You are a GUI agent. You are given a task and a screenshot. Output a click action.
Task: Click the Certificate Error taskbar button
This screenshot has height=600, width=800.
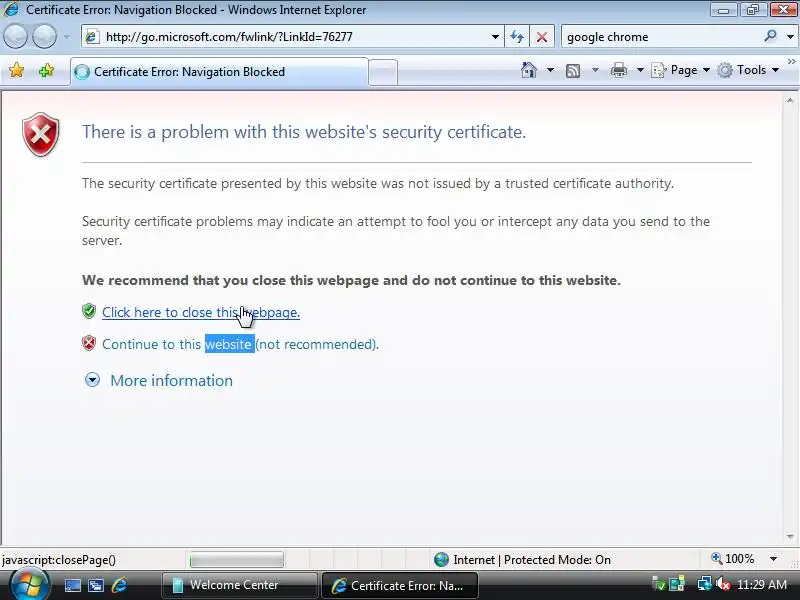(399, 585)
